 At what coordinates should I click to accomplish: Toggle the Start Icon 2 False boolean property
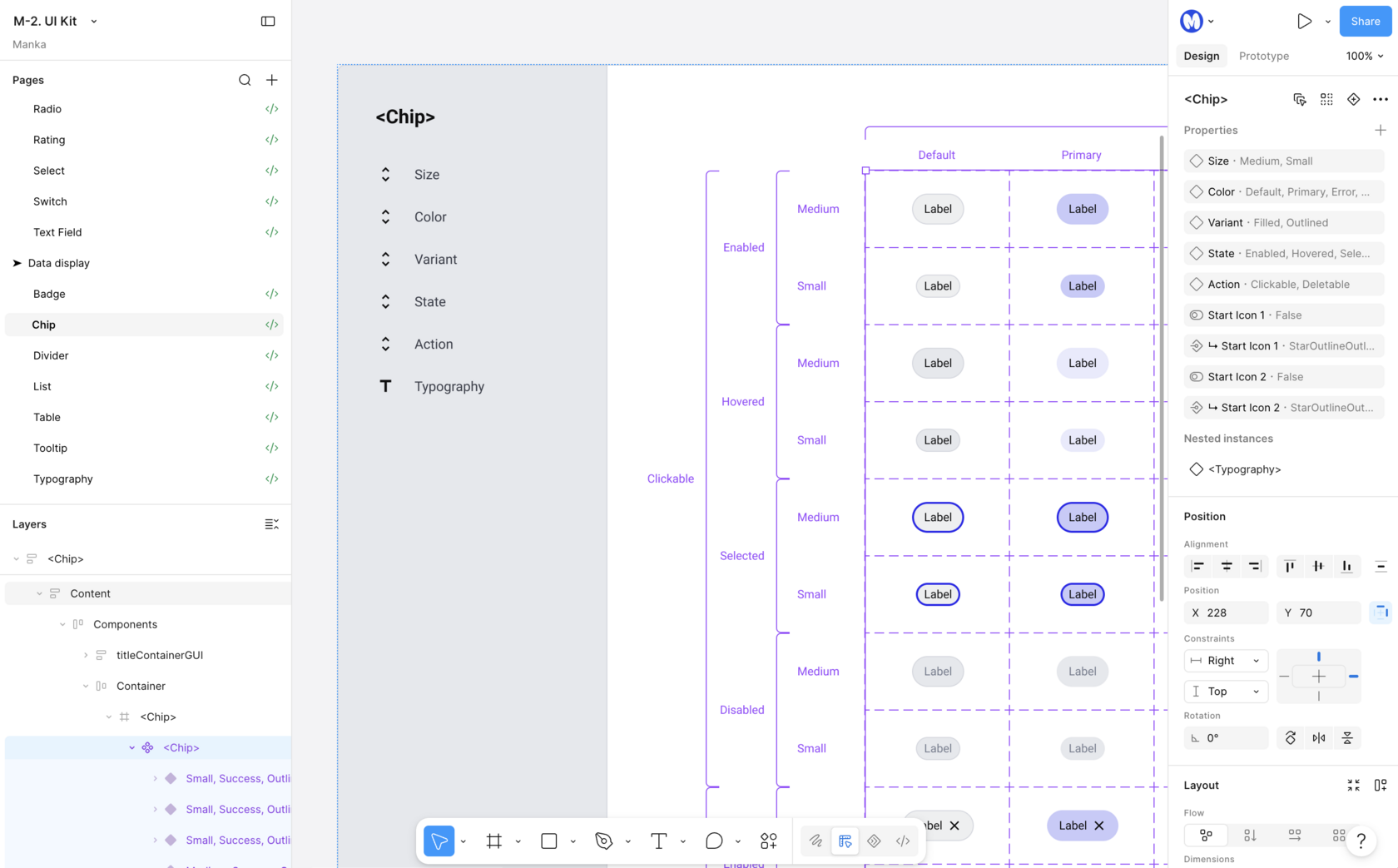coord(1284,377)
